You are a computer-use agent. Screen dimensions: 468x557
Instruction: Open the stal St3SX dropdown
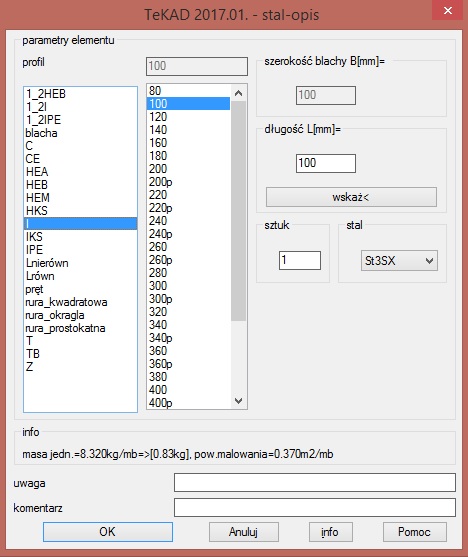[x=399, y=261]
